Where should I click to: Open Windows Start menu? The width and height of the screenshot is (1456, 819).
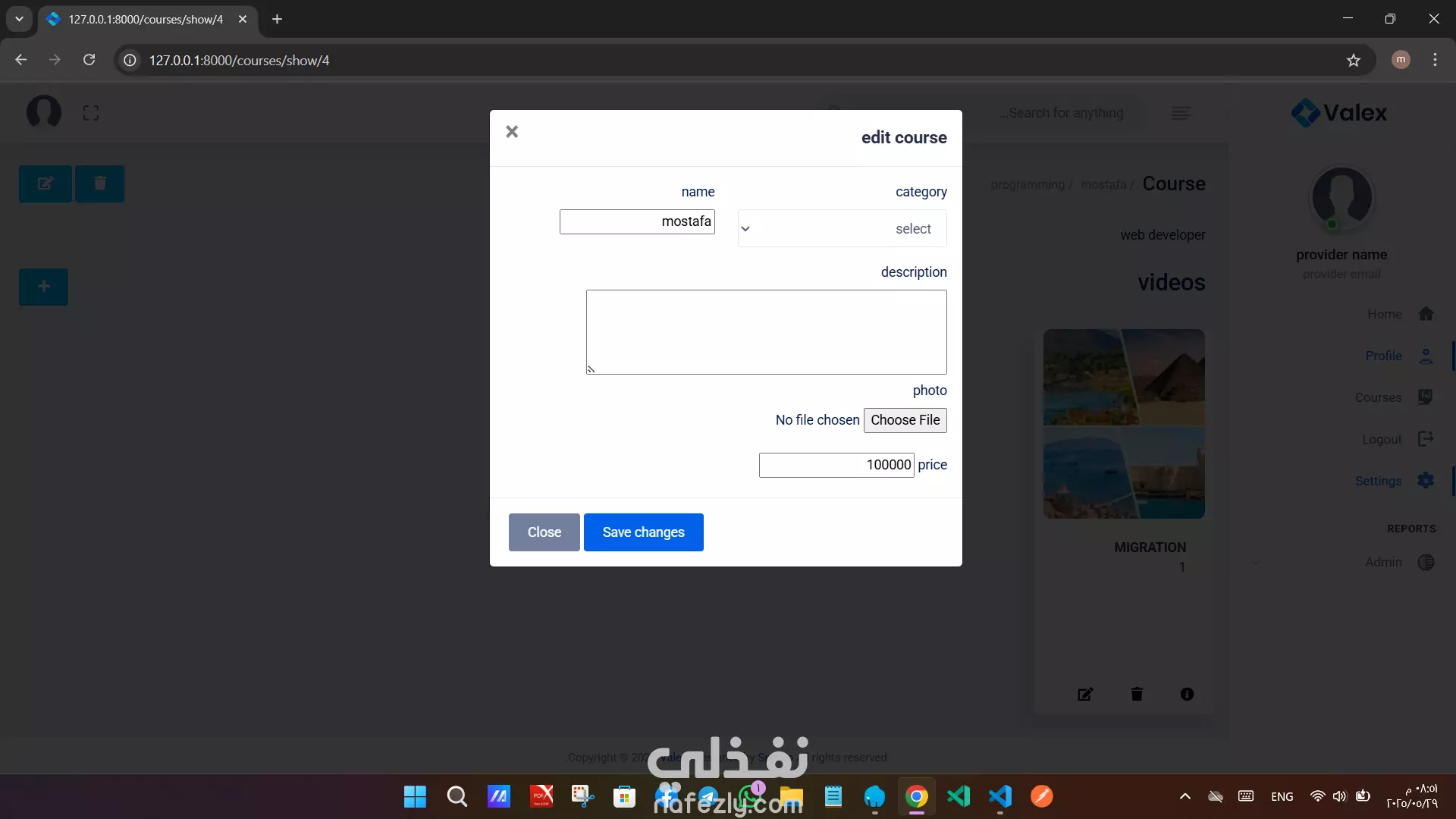pos(415,796)
